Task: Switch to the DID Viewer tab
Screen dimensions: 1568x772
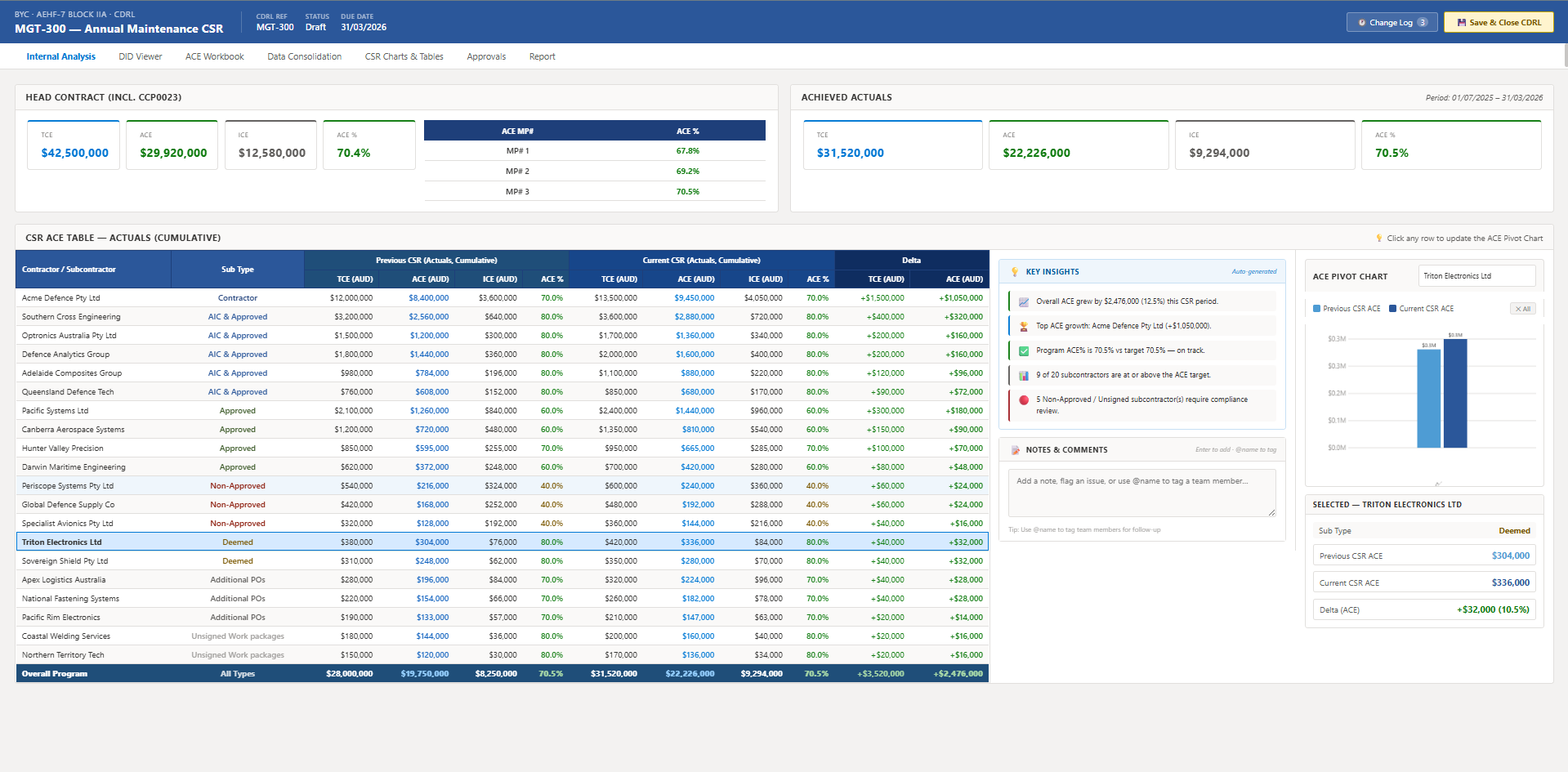Action: [141, 56]
